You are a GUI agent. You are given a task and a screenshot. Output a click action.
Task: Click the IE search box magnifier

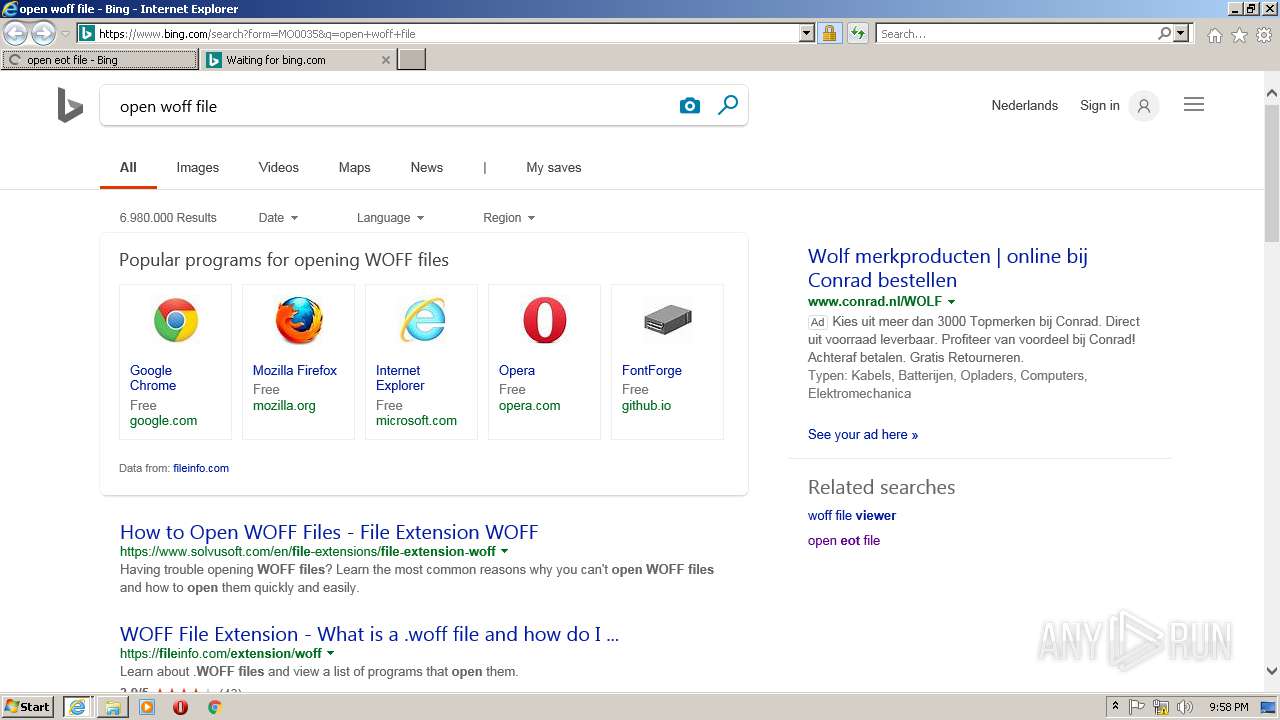pyautogui.click(x=1164, y=34)
